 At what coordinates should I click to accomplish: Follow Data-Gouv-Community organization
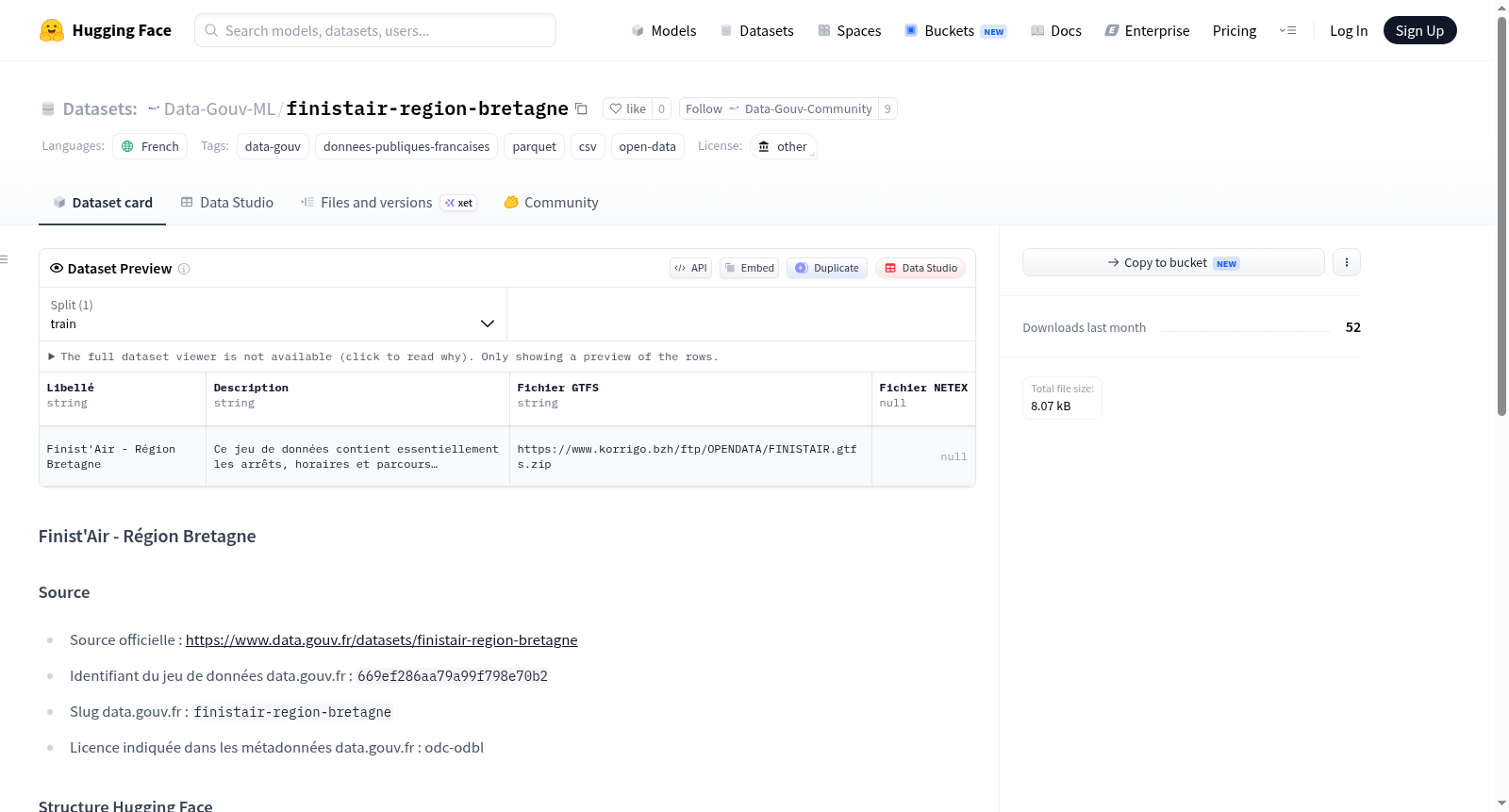tap(778, 108)
